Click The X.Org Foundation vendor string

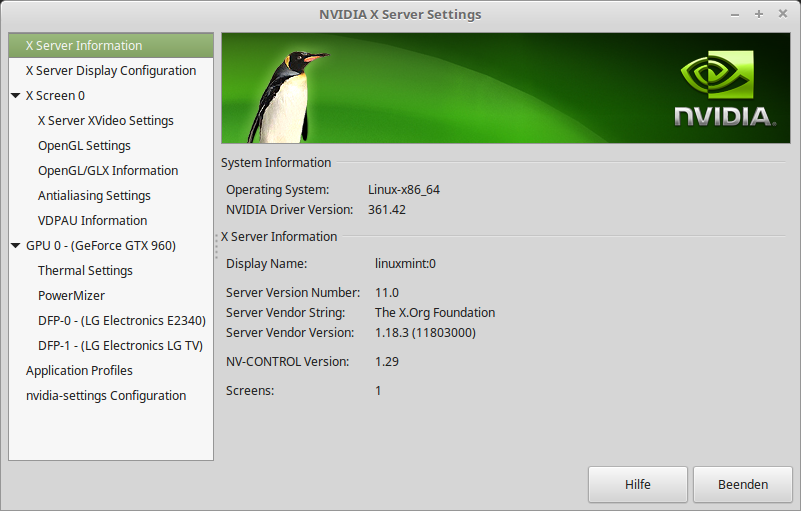pos(435,313)
